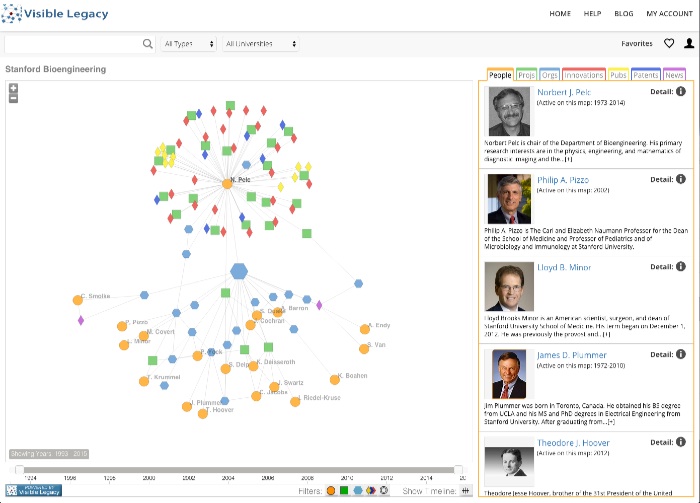Click the James D. Plummer photo thumbnail
Screen dimensions: 700x503
coord(509,374)
